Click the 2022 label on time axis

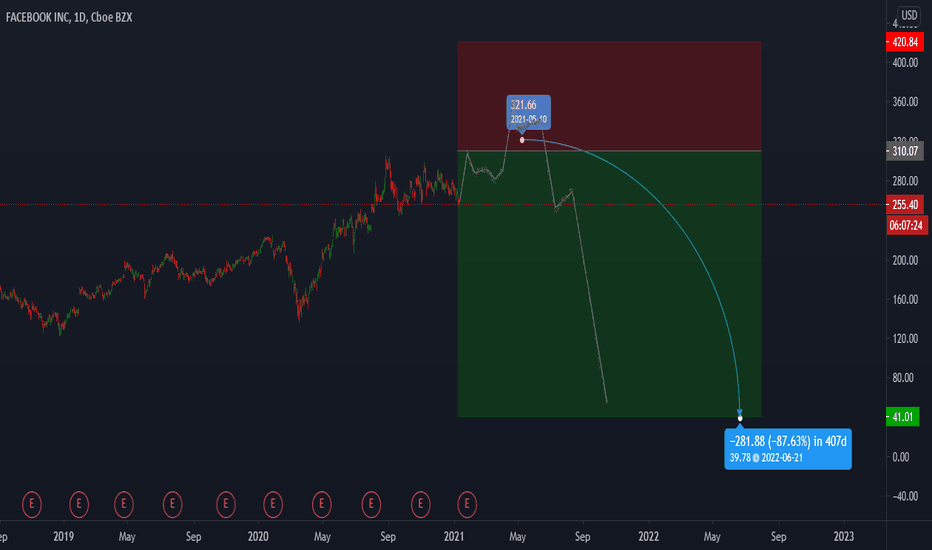tap(648, 536)
